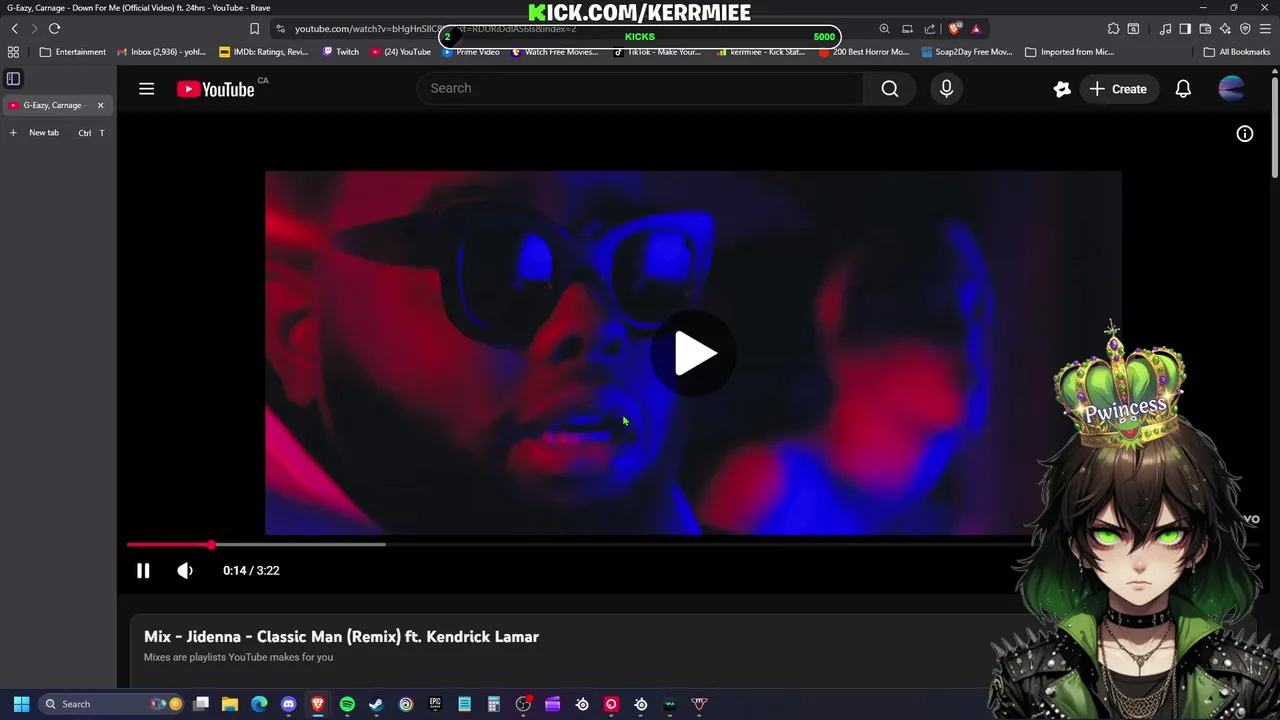Open the YouTube guide hamburger menu
The width and height of the screenshot is (1280, 720).
click(x=146, y=89)
